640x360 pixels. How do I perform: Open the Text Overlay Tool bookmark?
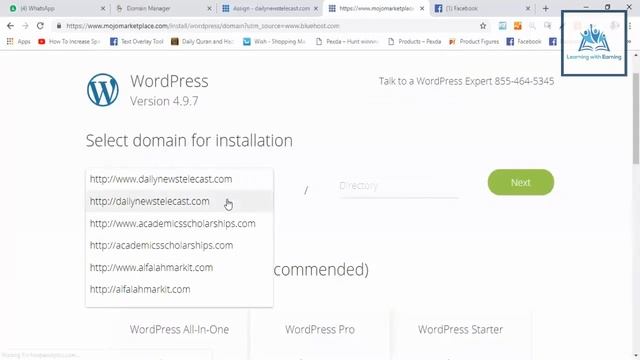(137, 41)
